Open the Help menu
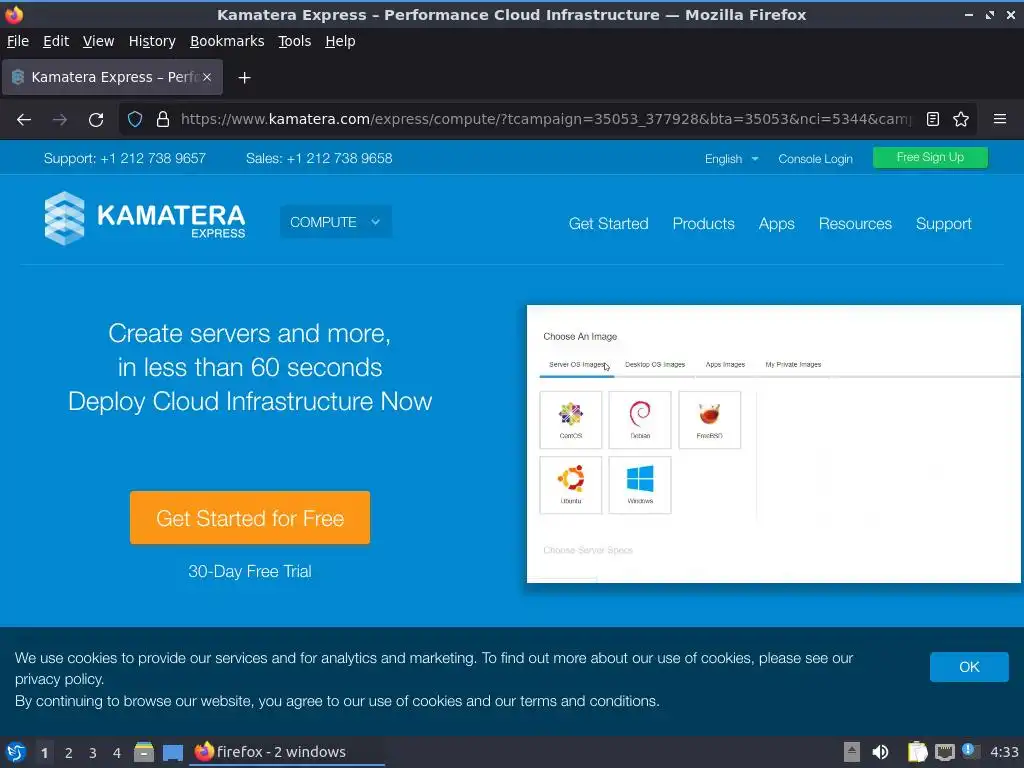1024x768 pixels. click(x=340, y=41)
